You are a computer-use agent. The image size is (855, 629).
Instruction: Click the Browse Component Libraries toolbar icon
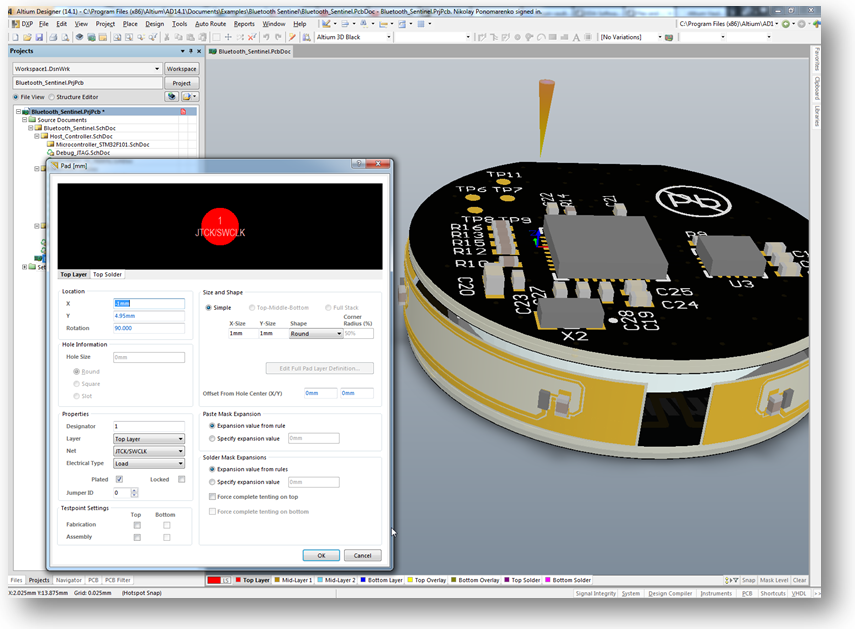(306, 37)
